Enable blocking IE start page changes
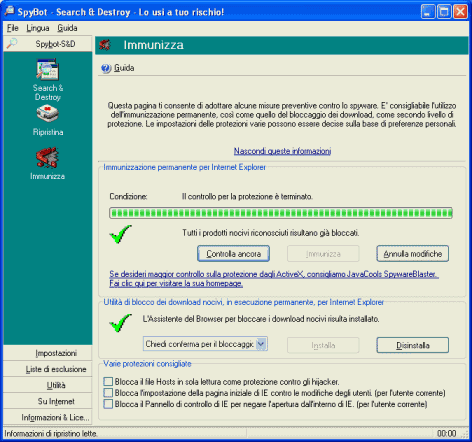Viewport: 472px width, 442px height. pos(108,393)
